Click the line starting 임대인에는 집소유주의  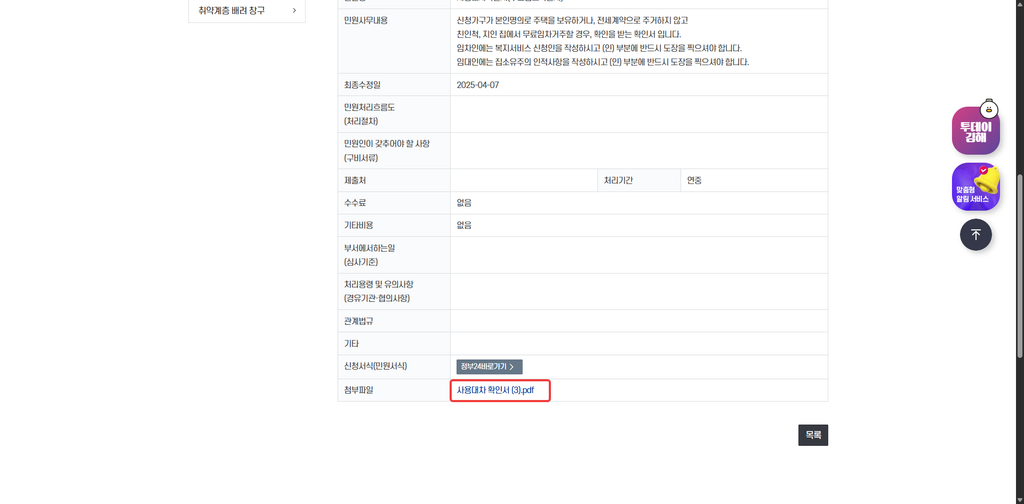[603, 62]
